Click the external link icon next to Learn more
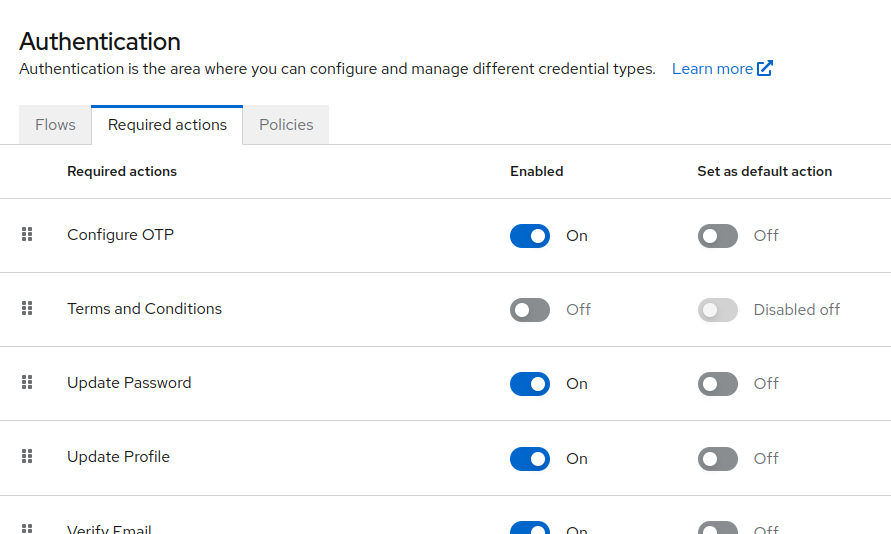The image size is (891, 534). 765,69
